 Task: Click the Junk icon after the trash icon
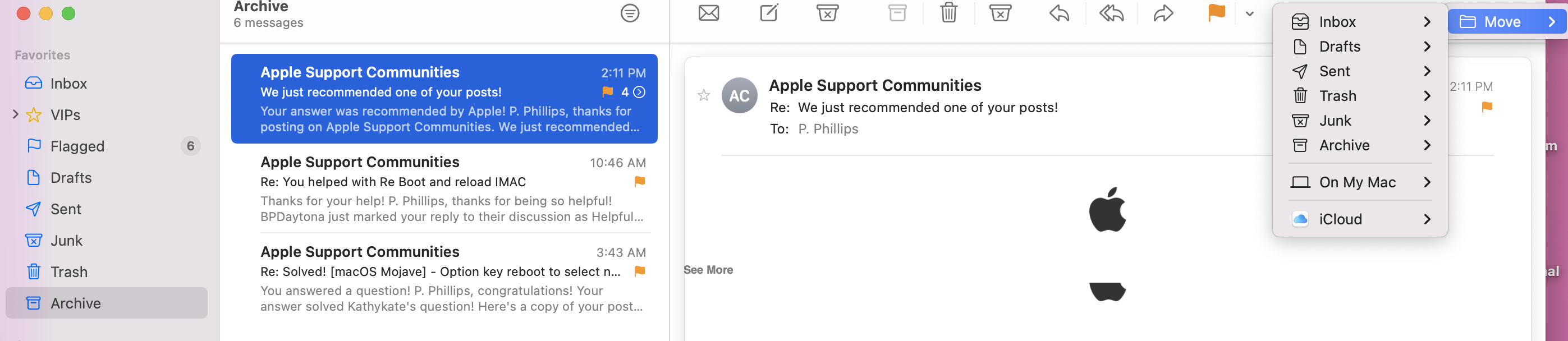[x=1000, y=13]
